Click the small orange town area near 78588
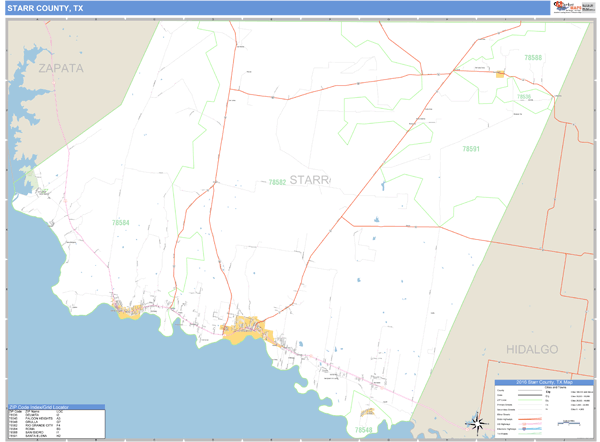The image size is (600, 442). [x=500, y=74]
